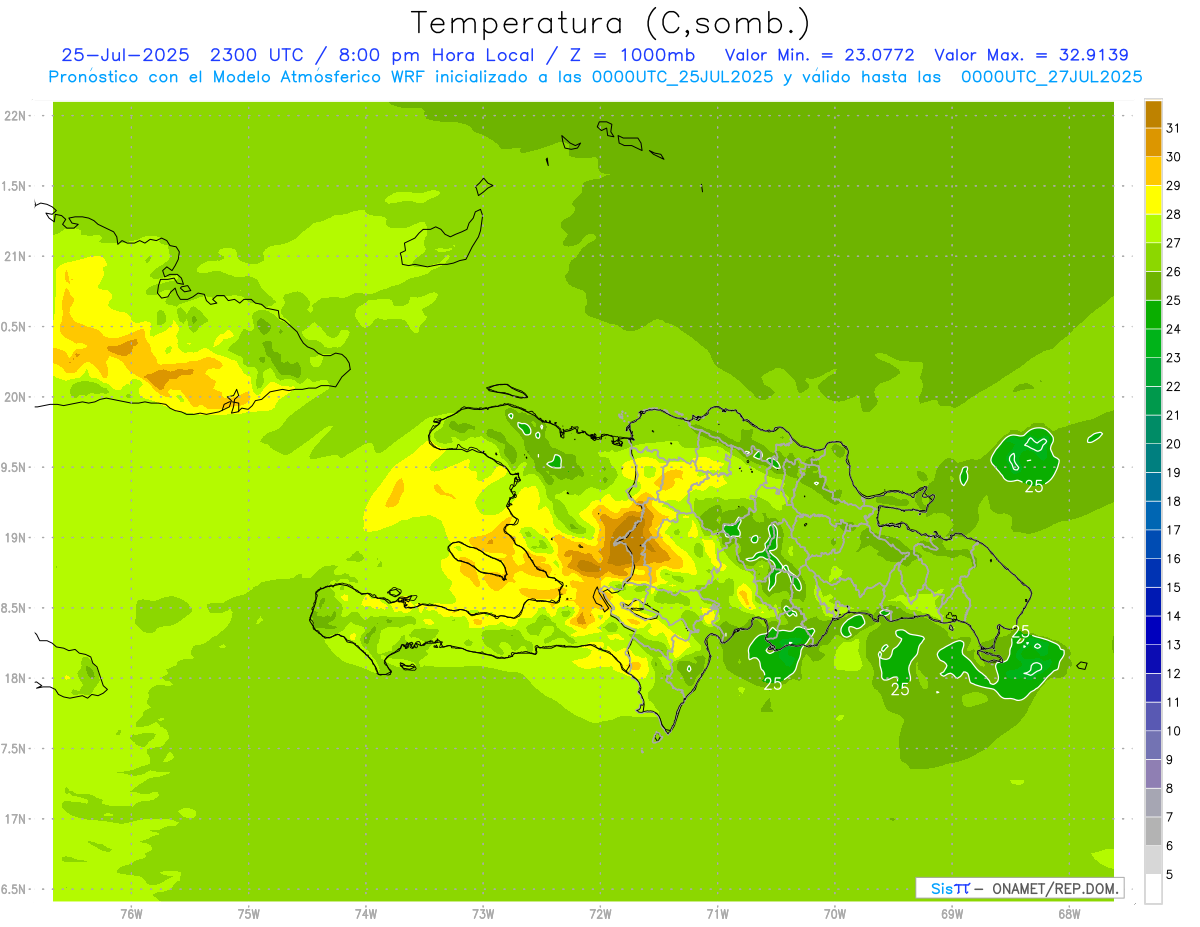The height and width of the screenshot is (927, 1200).
Task: Click the "18N" latitude label
Action: tap(15, 679)
